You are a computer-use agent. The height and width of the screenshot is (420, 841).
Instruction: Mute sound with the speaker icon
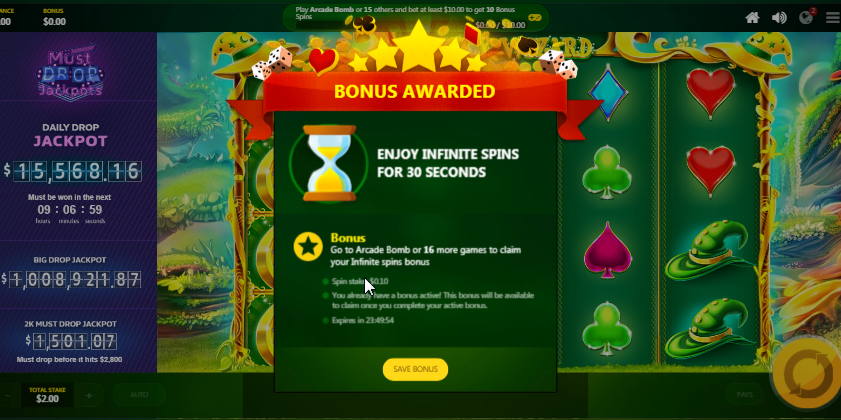pos(779,18)
